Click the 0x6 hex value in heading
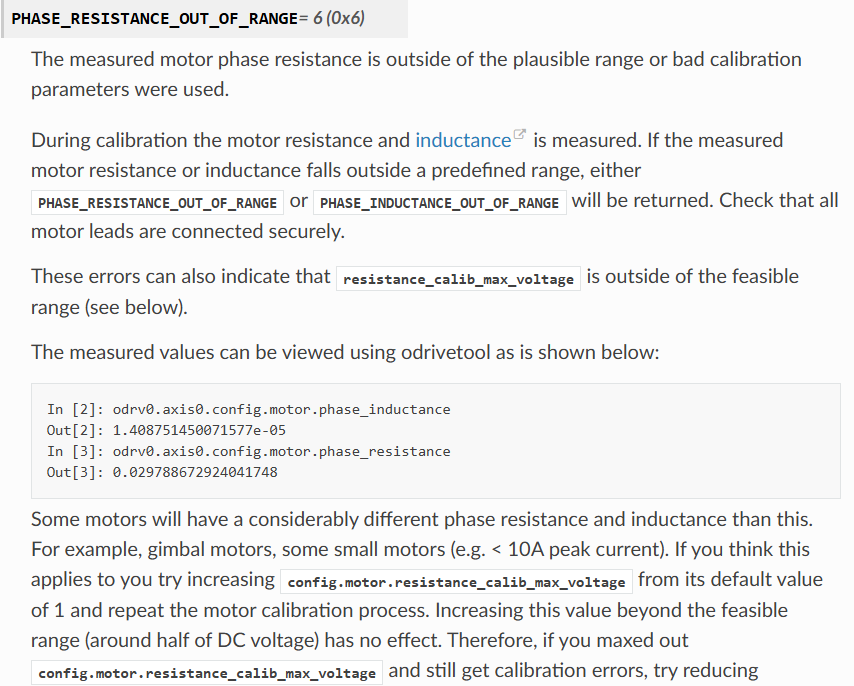The image size is (854, 686). click(346, 18)
